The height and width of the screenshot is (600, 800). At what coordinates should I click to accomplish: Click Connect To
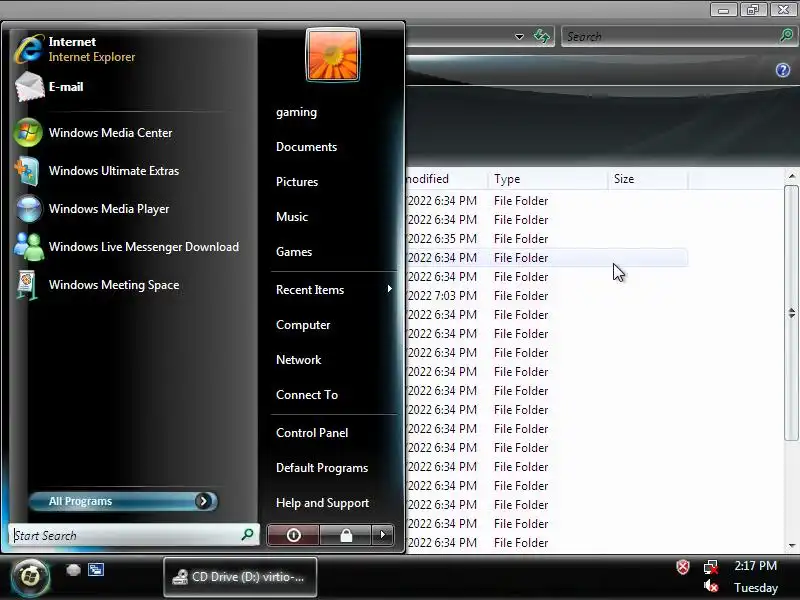(307, 395)
